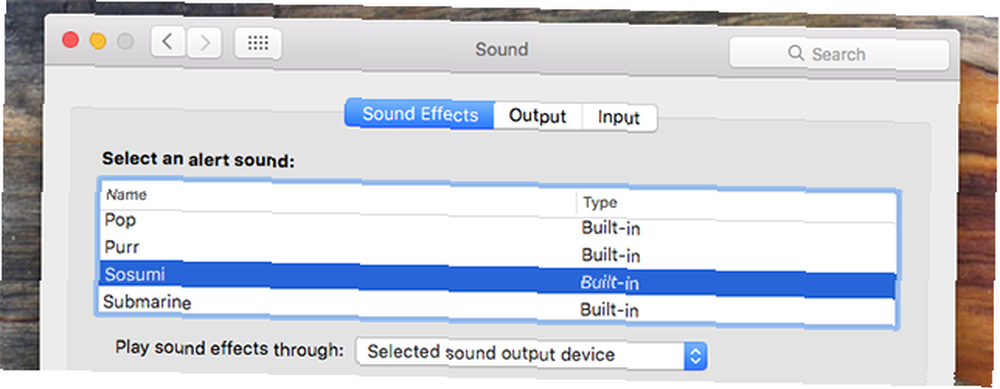Click the magnifying glass search icon
The image size is (1000, 389).
click(796, 53)
